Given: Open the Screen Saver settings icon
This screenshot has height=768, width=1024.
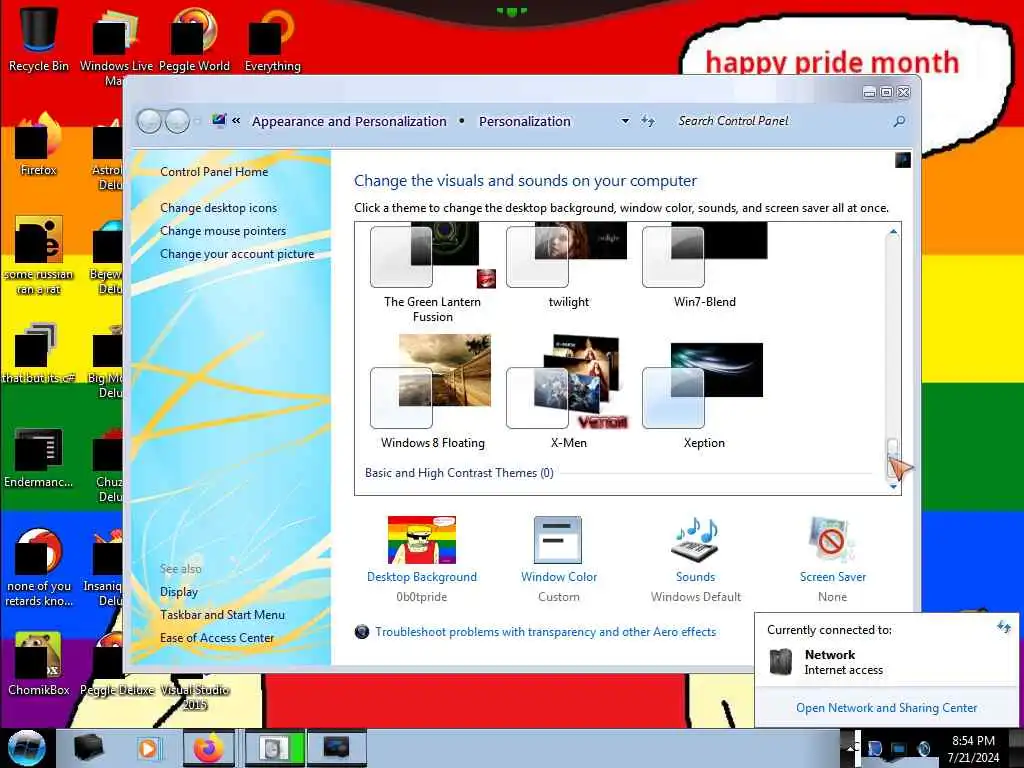Looking at the screenshot, I should (x=831, y=540).
